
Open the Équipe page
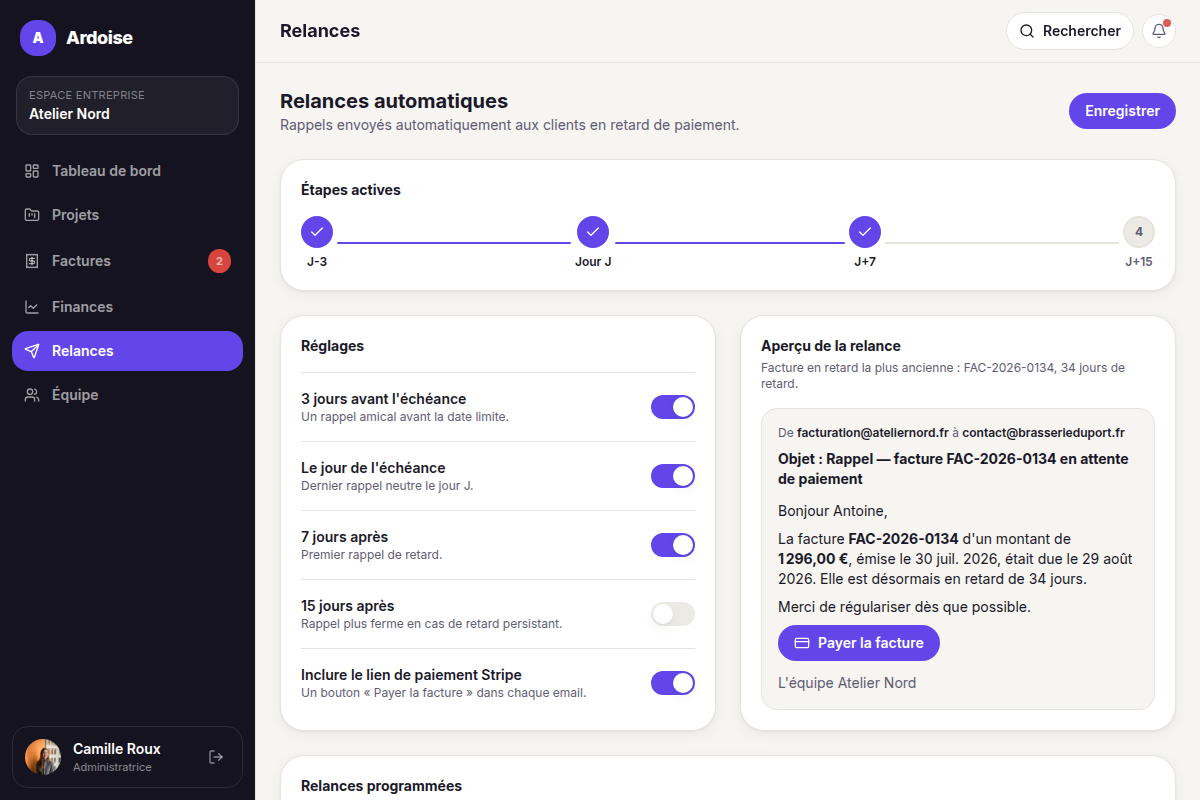coord(127,395)
